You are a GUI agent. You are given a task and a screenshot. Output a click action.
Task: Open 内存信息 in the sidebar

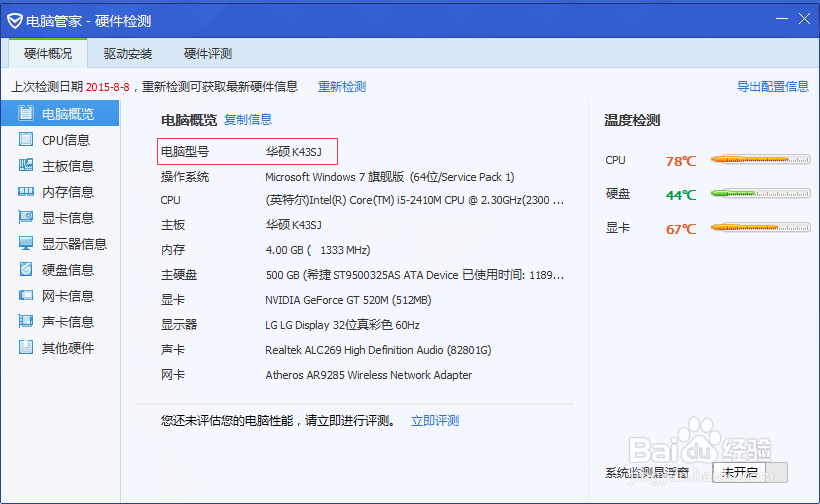click(60, 192)
